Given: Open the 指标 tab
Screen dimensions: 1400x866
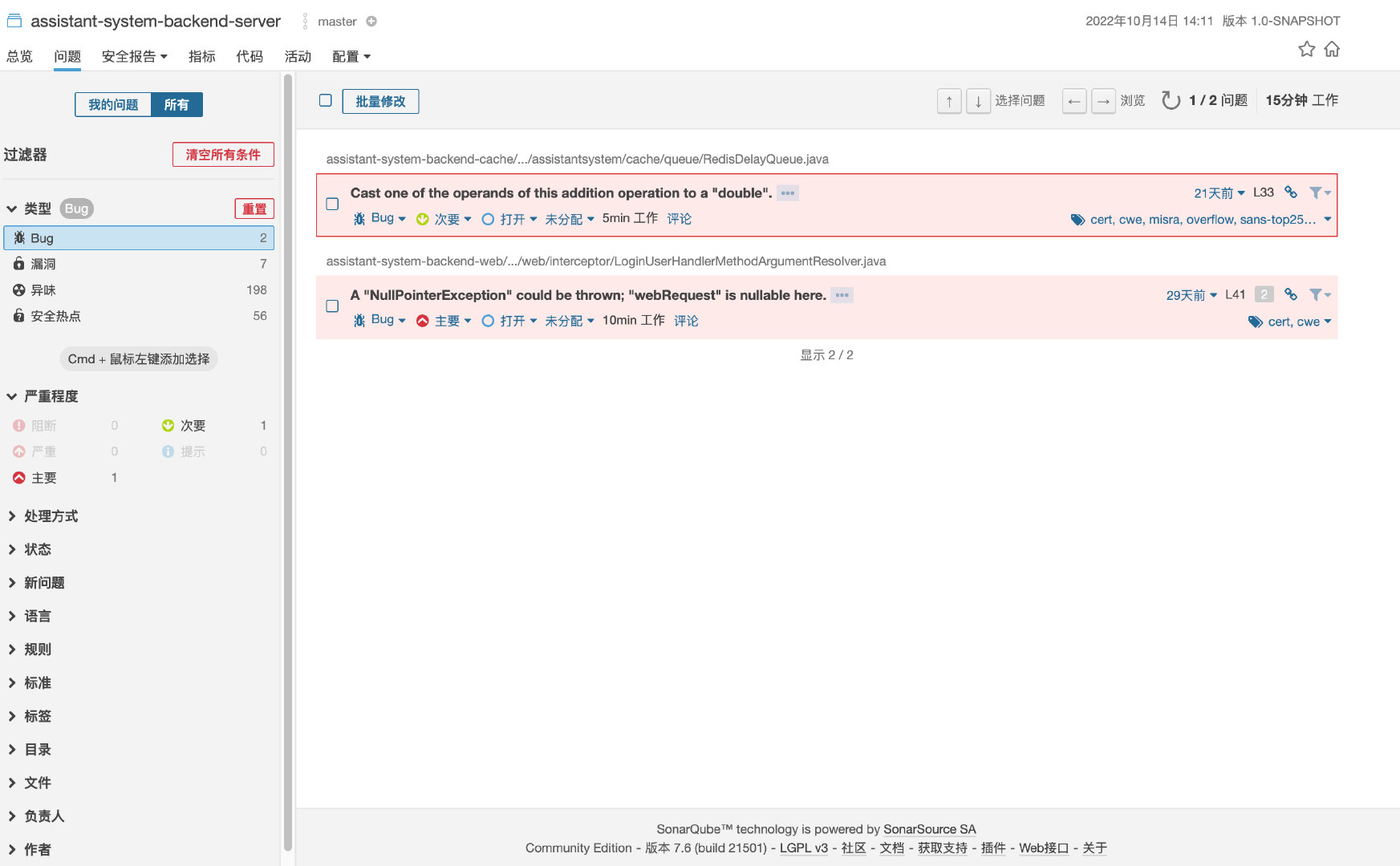Looking at the screenshot, I should 202,56.
